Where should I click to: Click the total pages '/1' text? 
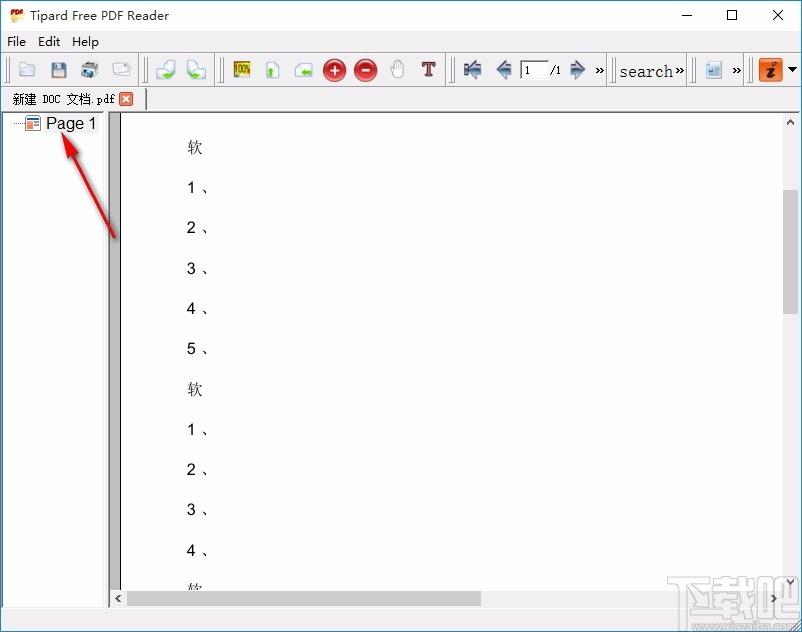[x=555, y=70]
